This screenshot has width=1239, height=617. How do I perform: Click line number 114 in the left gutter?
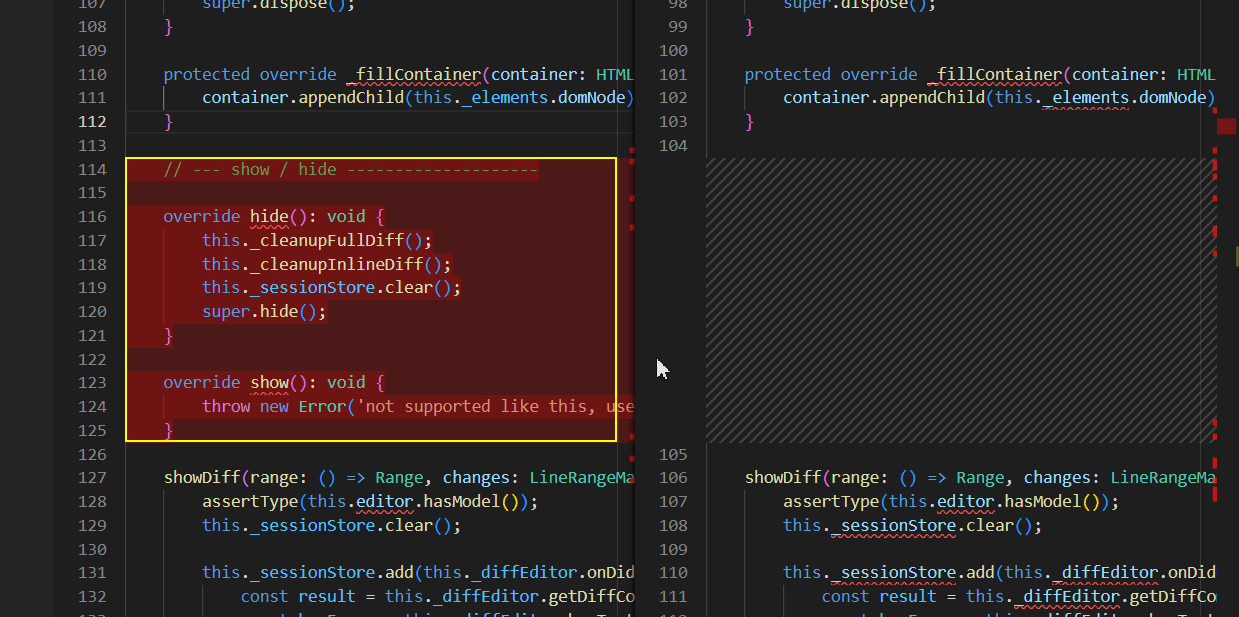click(x=92, y=170)
